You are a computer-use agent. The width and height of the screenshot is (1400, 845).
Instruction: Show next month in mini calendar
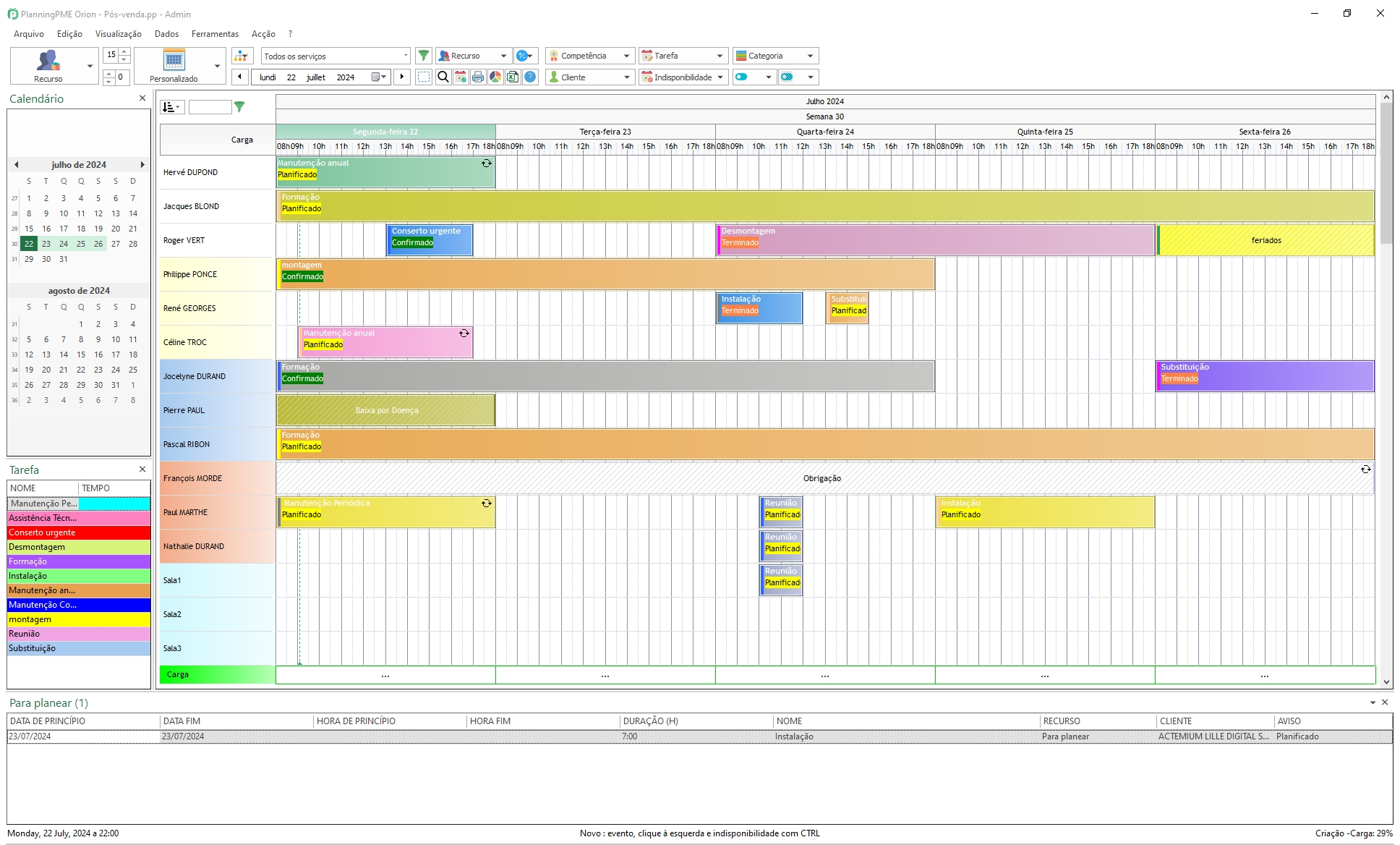click(142, 165)
